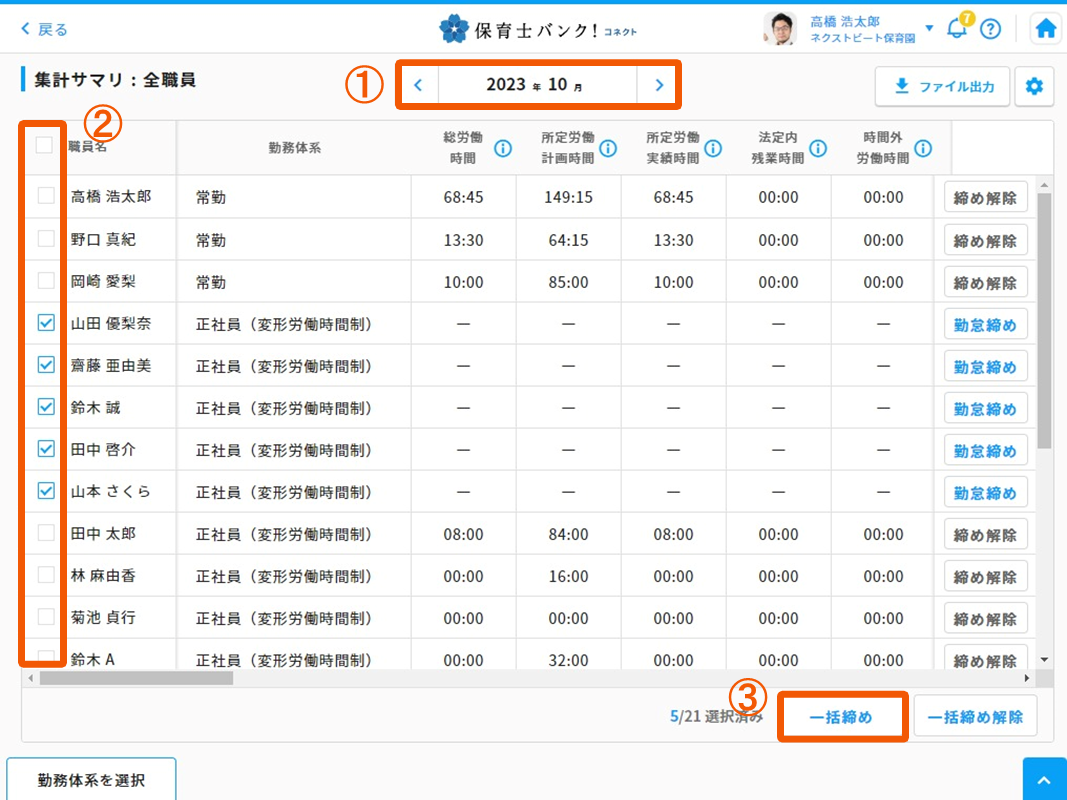Click info icon next to 法定内残業時間

point(818,149)
